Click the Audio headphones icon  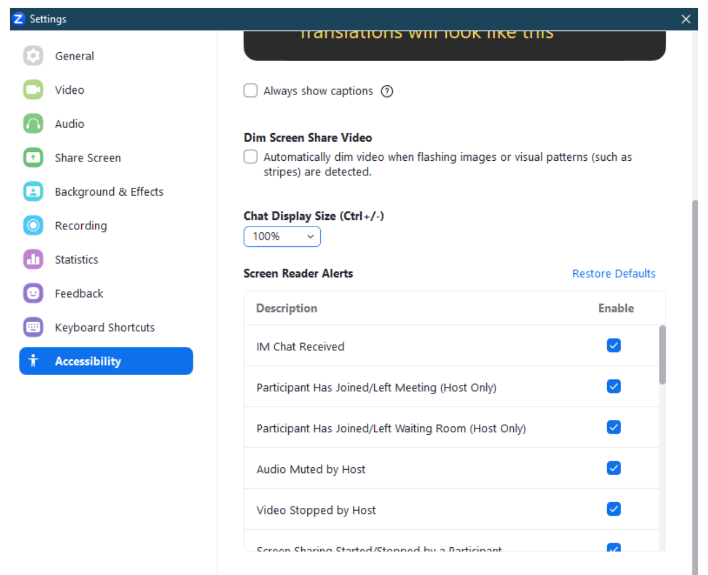(x=33, y=124)
